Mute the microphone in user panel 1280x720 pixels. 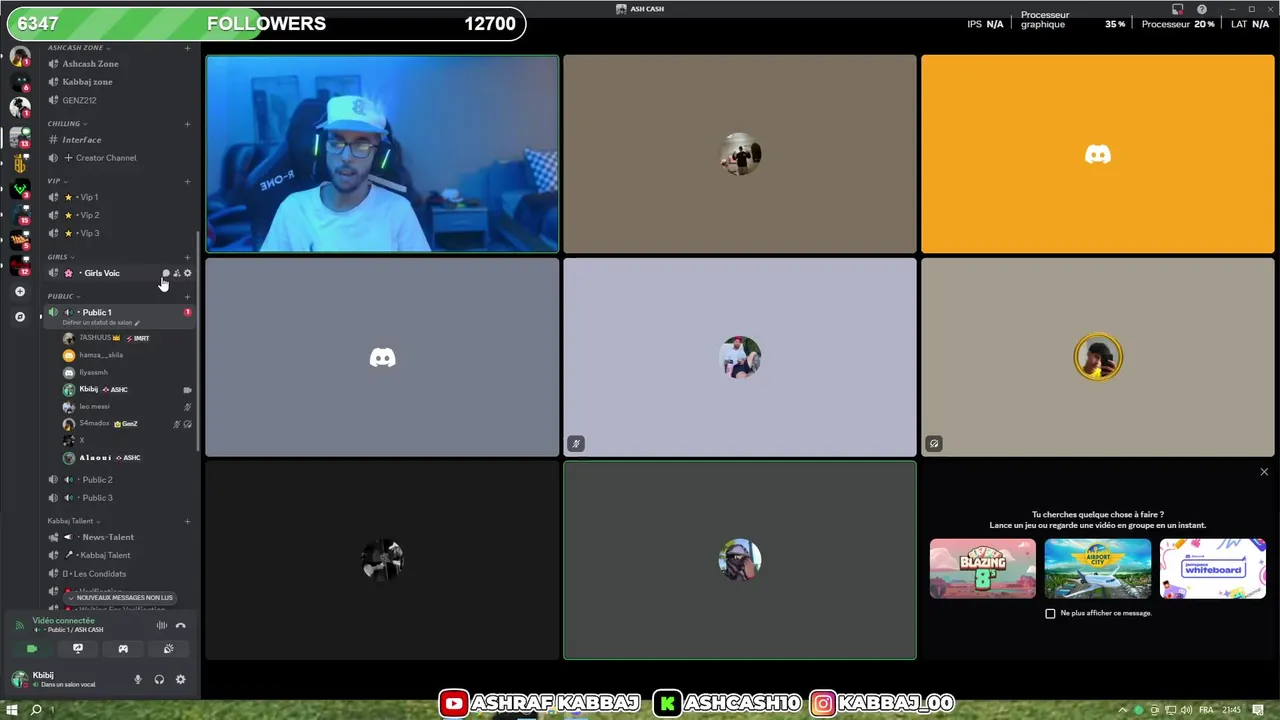pos(138,680)
